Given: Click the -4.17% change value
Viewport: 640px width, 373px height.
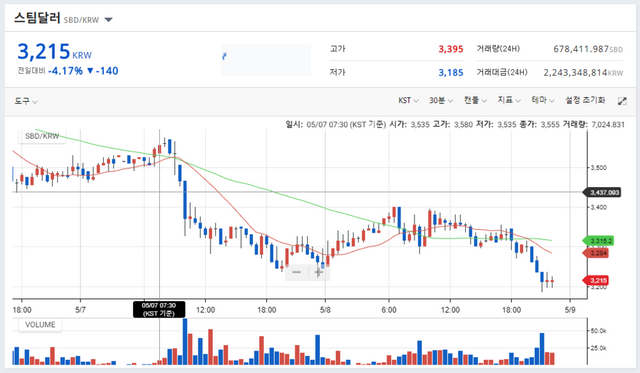Looking at the screenshot, I should (x=65, y=71).
